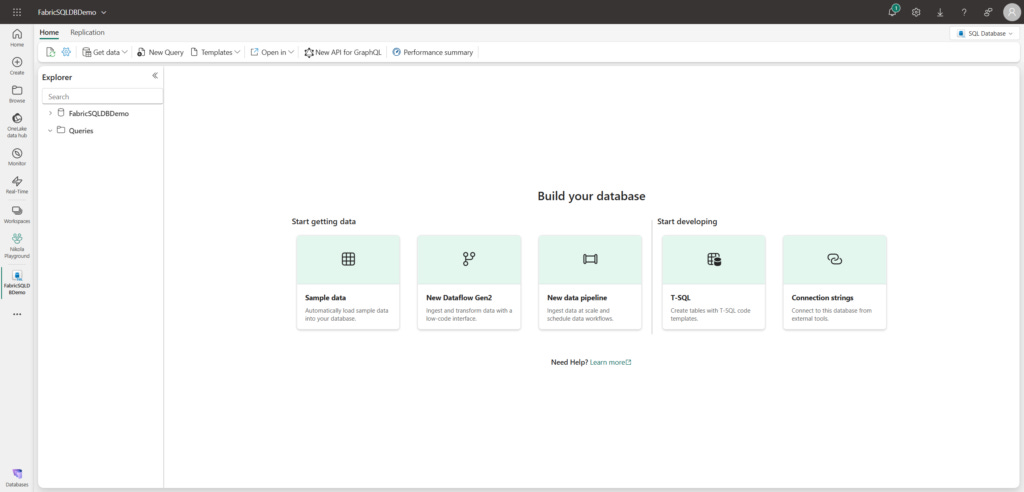Viewport: 1024px width, 492px height.
Task: Open the Settings gear in header
Action: (x=916, y=12)
